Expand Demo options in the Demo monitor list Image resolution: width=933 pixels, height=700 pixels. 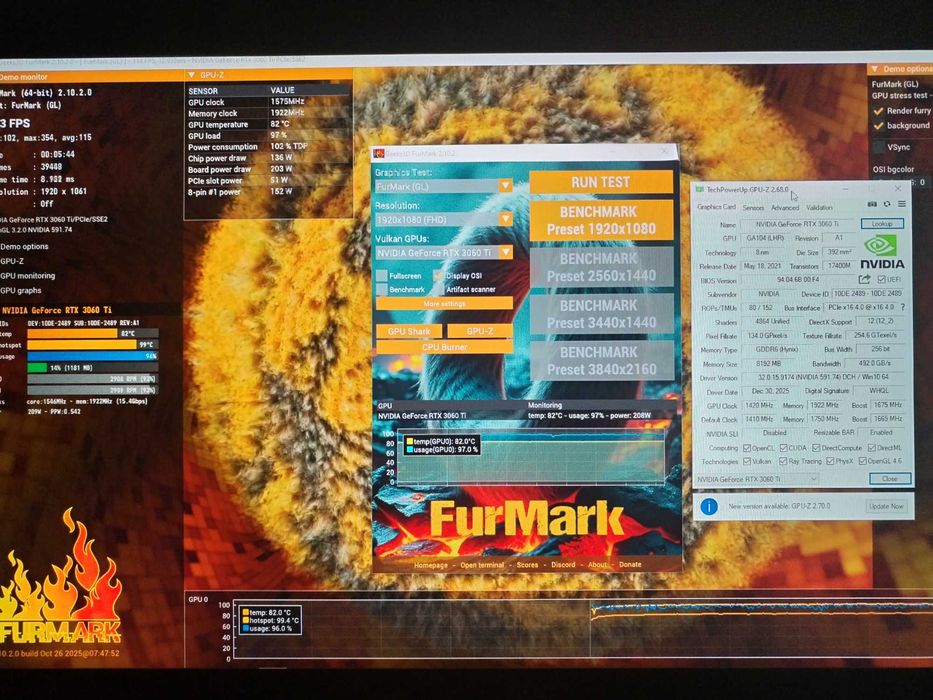pos(24,246)
